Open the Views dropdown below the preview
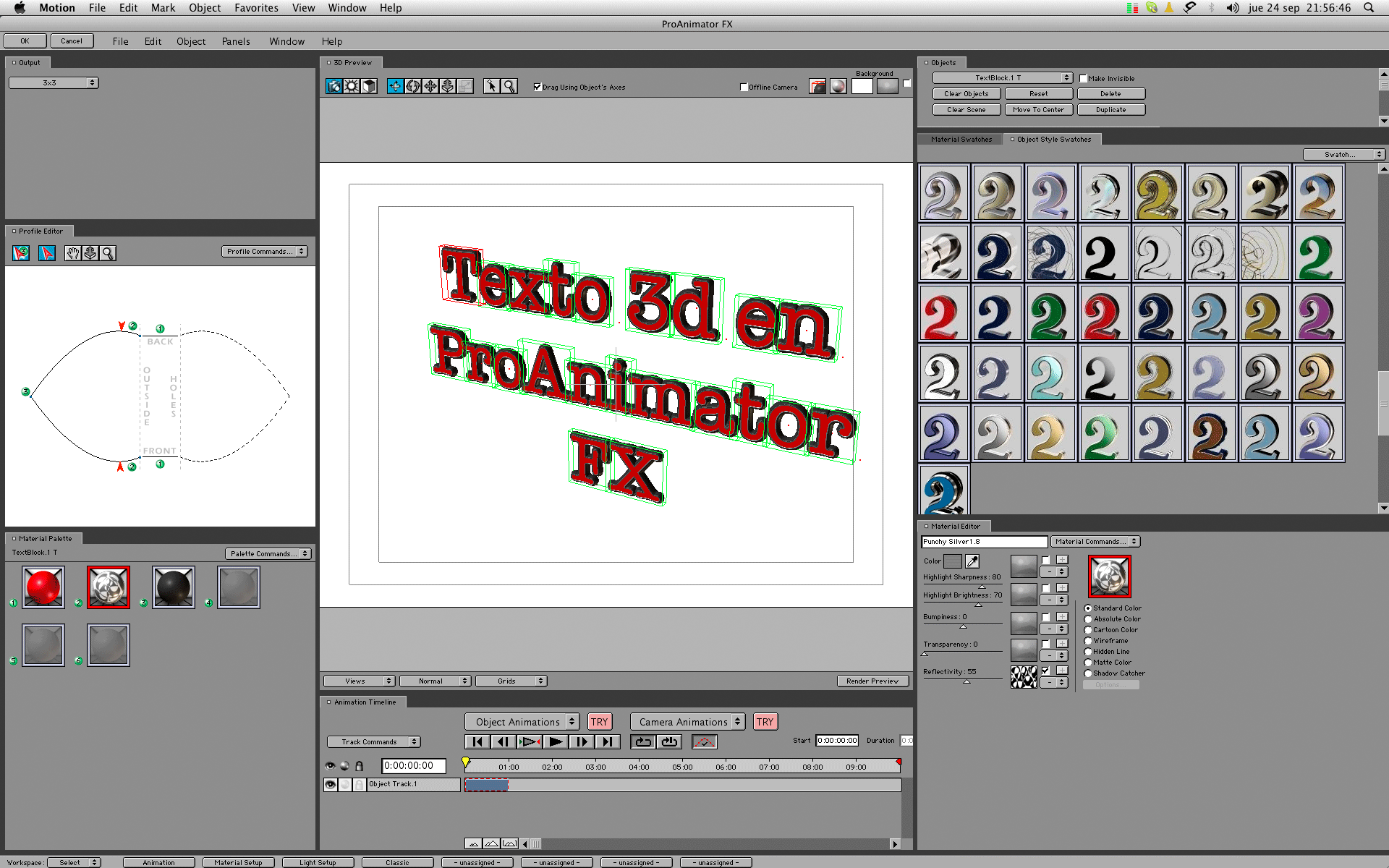 click(x=359, y=681)
